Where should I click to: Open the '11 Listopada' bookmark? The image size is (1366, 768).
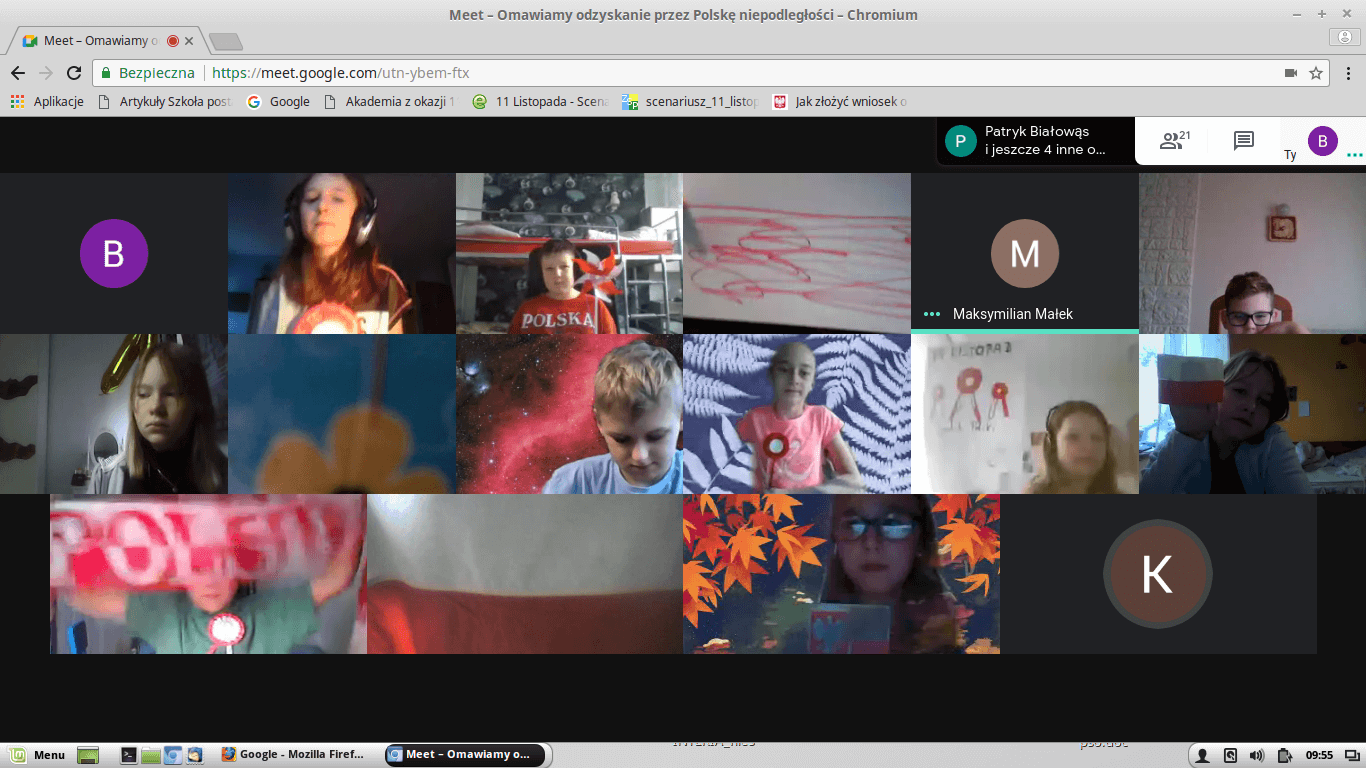(540, 101)
